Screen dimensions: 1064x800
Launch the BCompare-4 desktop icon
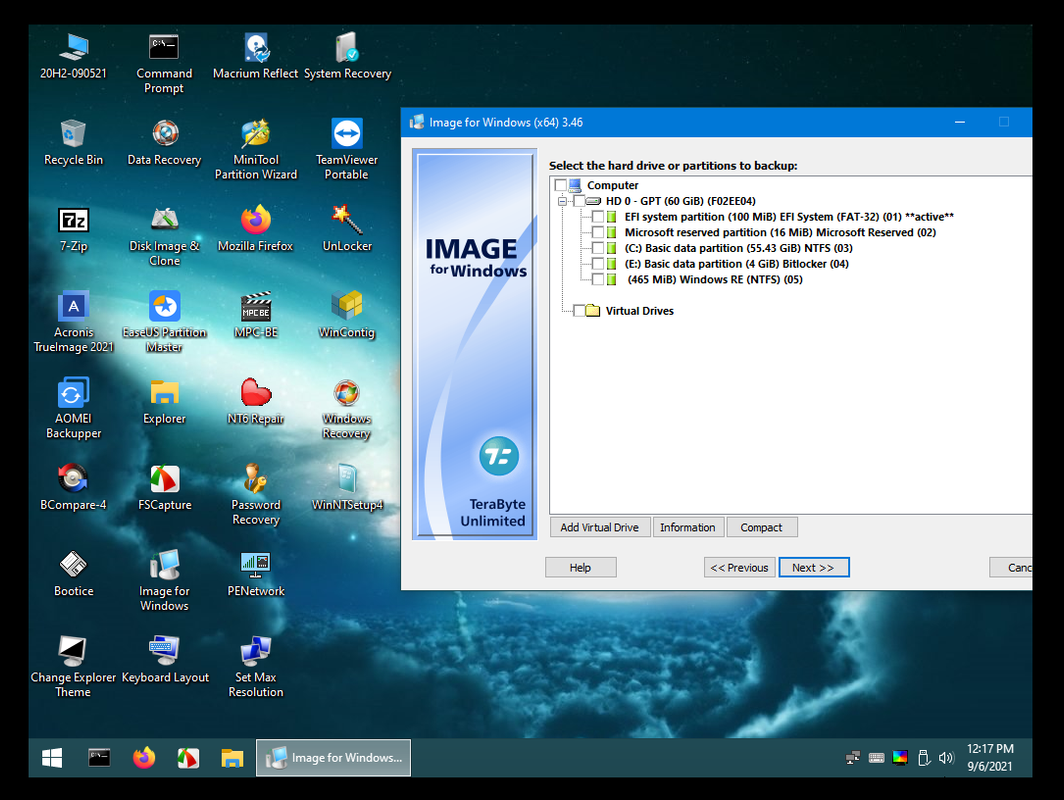coord(73,487)
